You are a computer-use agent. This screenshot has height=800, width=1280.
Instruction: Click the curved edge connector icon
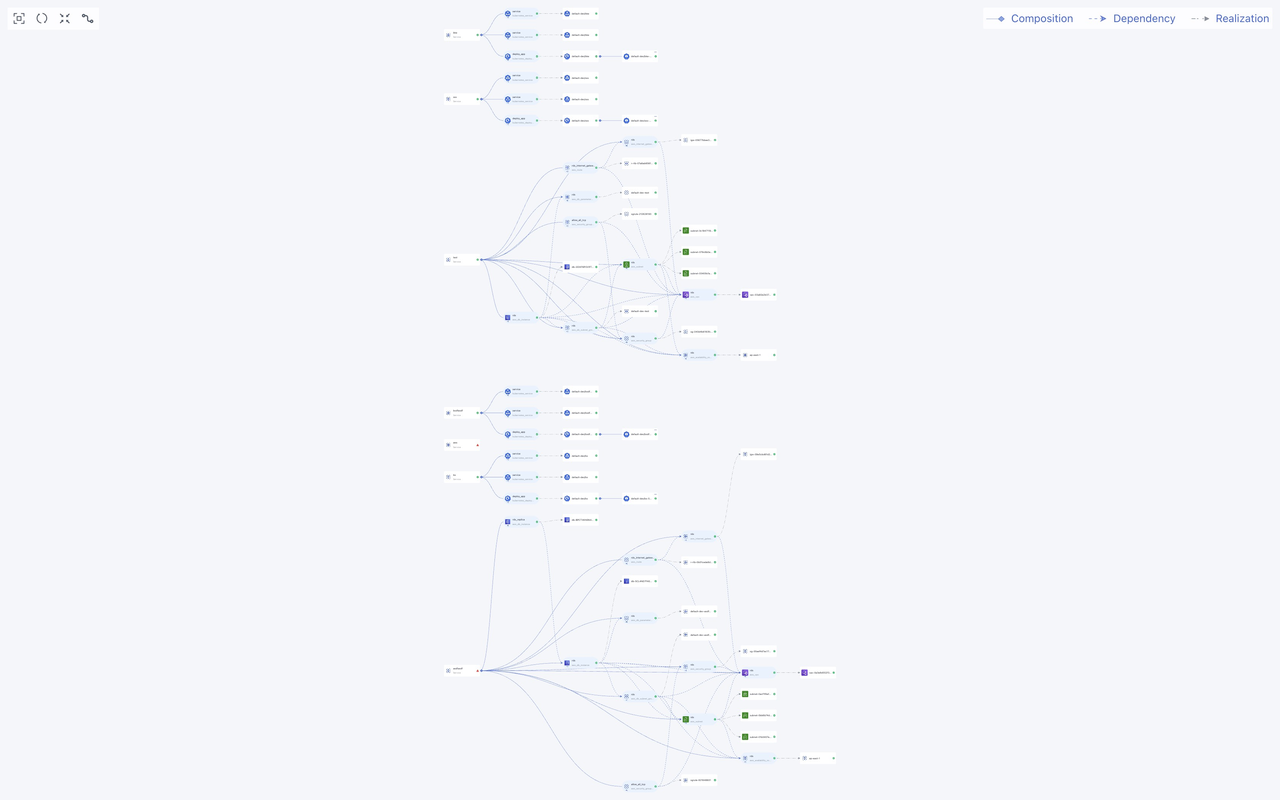click(88, 18)
